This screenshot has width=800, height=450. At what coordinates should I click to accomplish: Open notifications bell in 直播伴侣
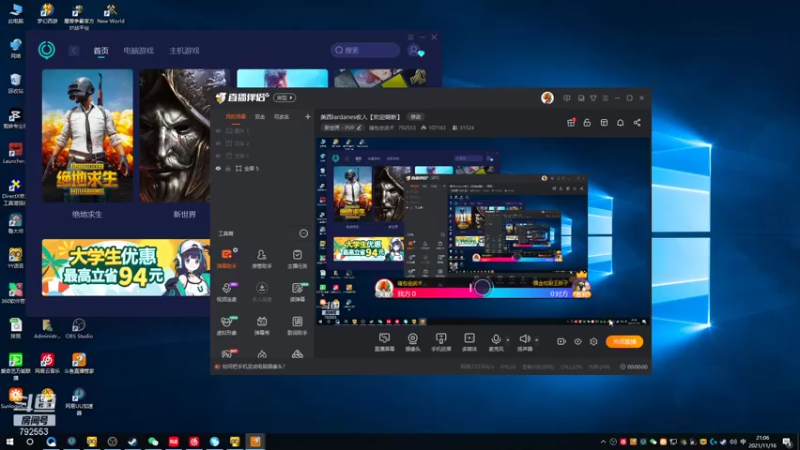coord(620,122)
